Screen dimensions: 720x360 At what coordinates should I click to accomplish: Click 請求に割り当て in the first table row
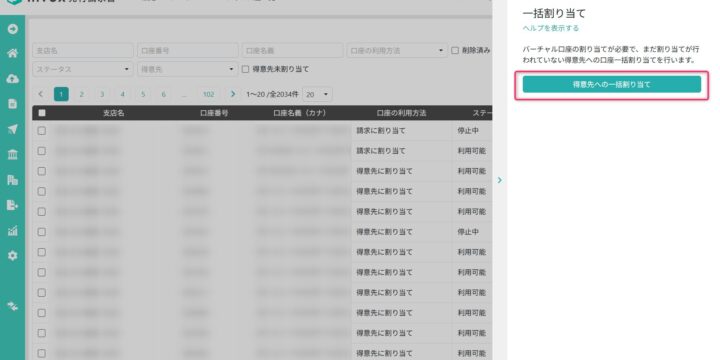pyautogui.click(x=381, y=131)
